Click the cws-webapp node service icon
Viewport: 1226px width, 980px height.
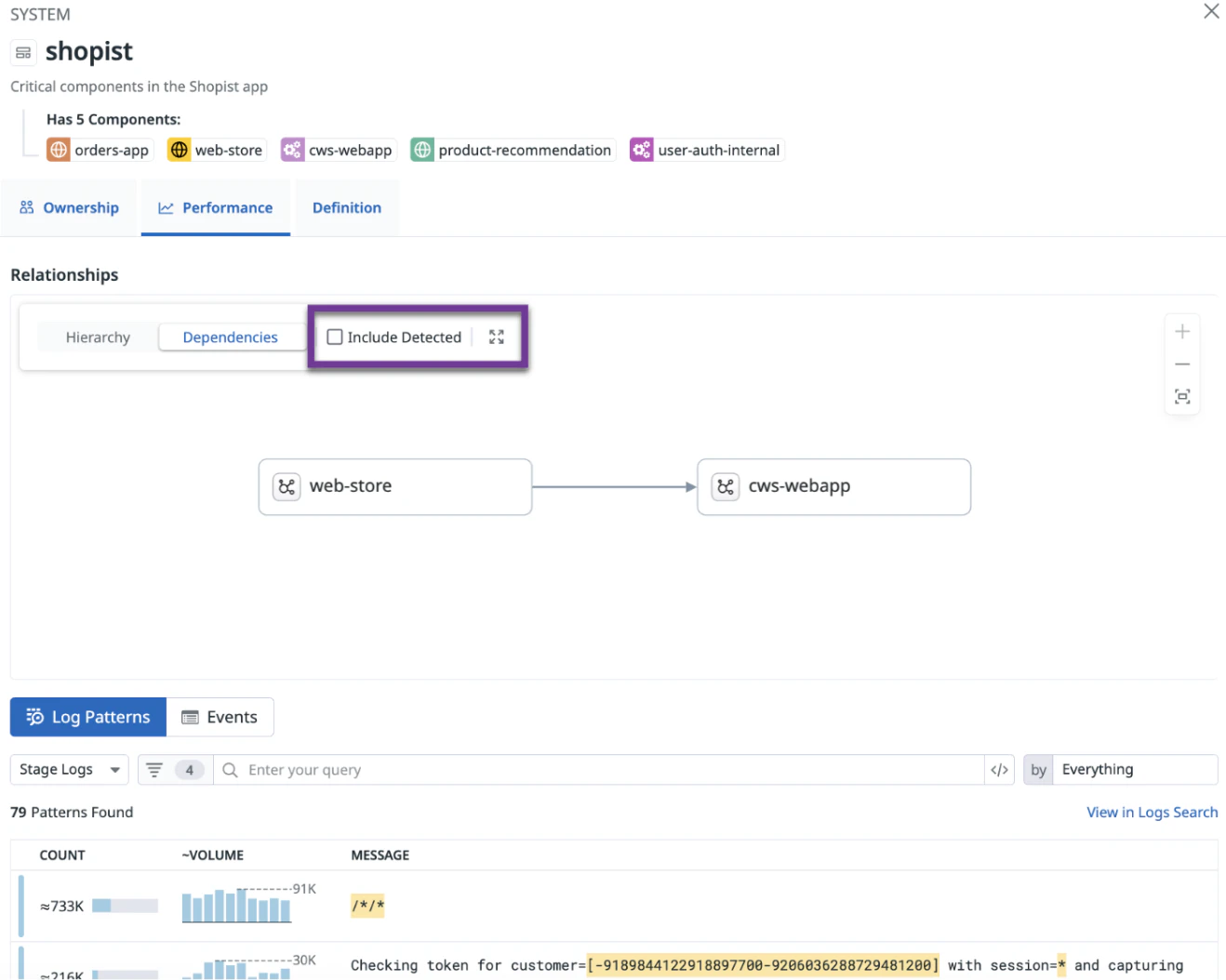click(x=726, y=486)
